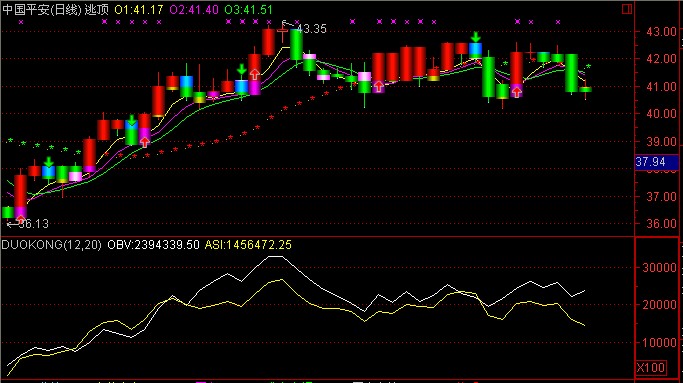Select the ASI:1456472.25 readout

[x=248, y=245]
